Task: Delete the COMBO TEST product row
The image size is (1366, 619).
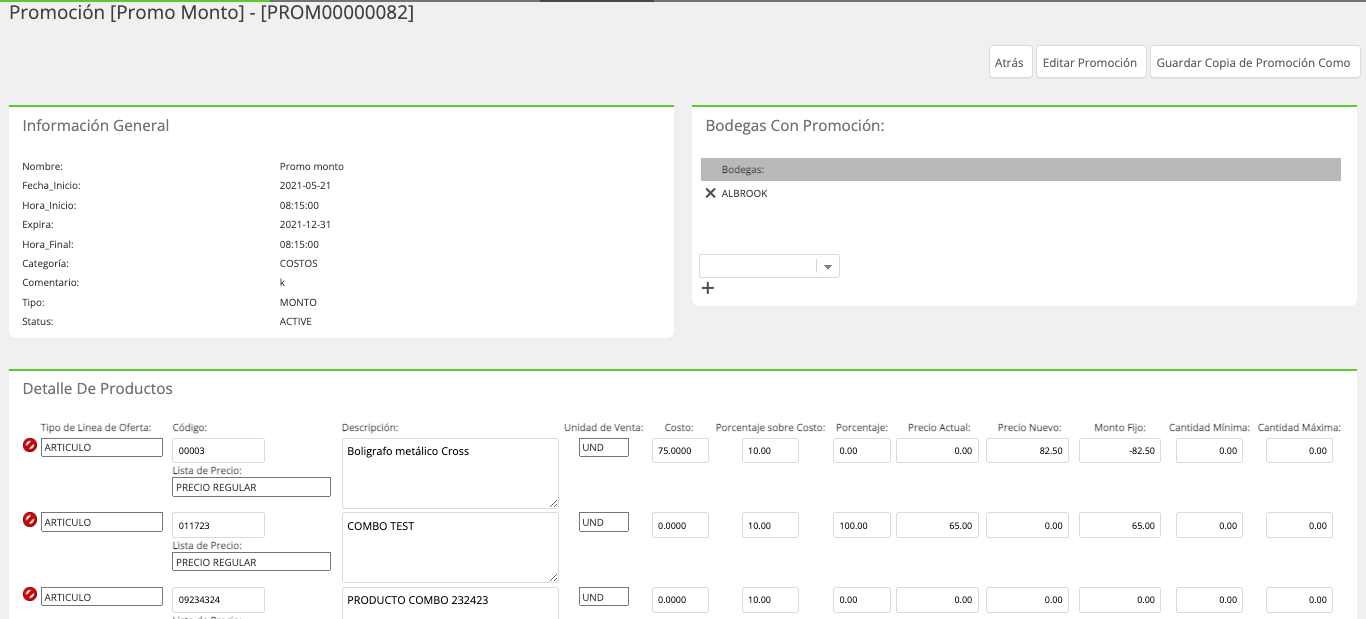Action: pyautogui.click(x=30, y=520)
